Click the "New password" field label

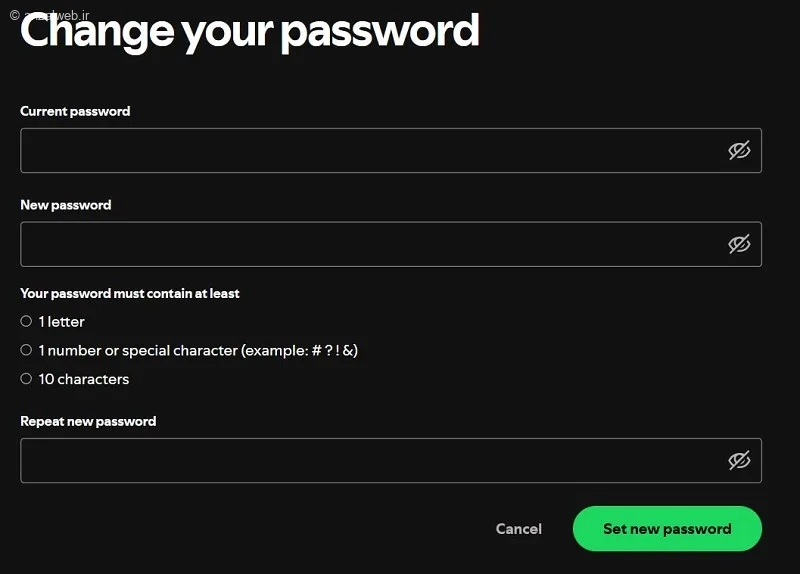66,205
